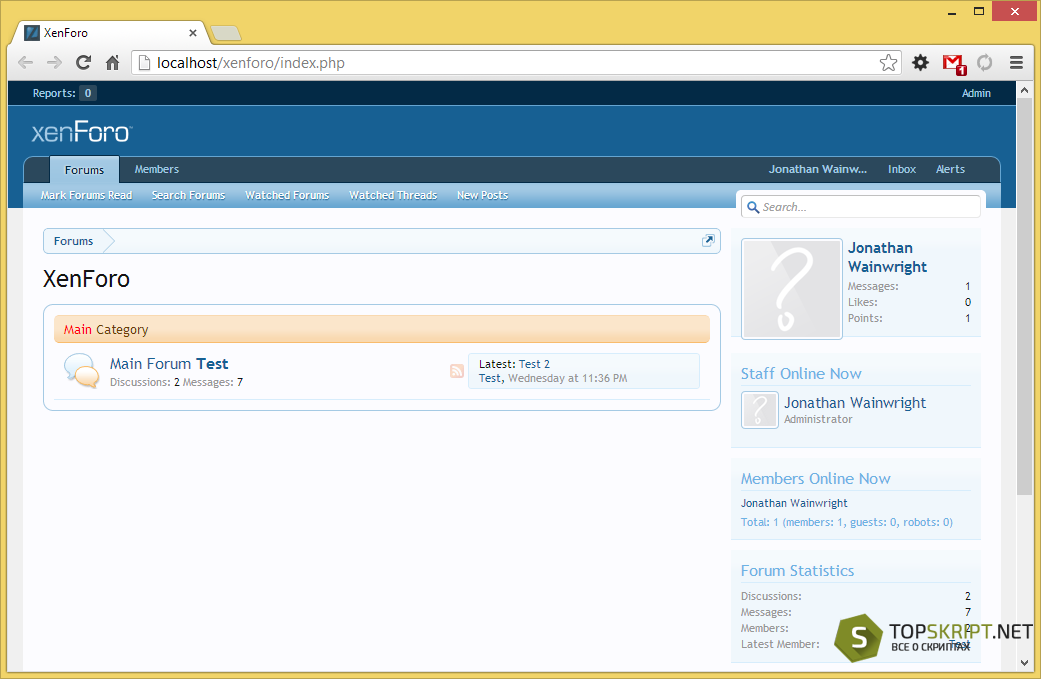The height and width of the screenshot is (679, 1041).
Task: Open a new browser tab
Action: pyautogui.click(x=225, y=33)
